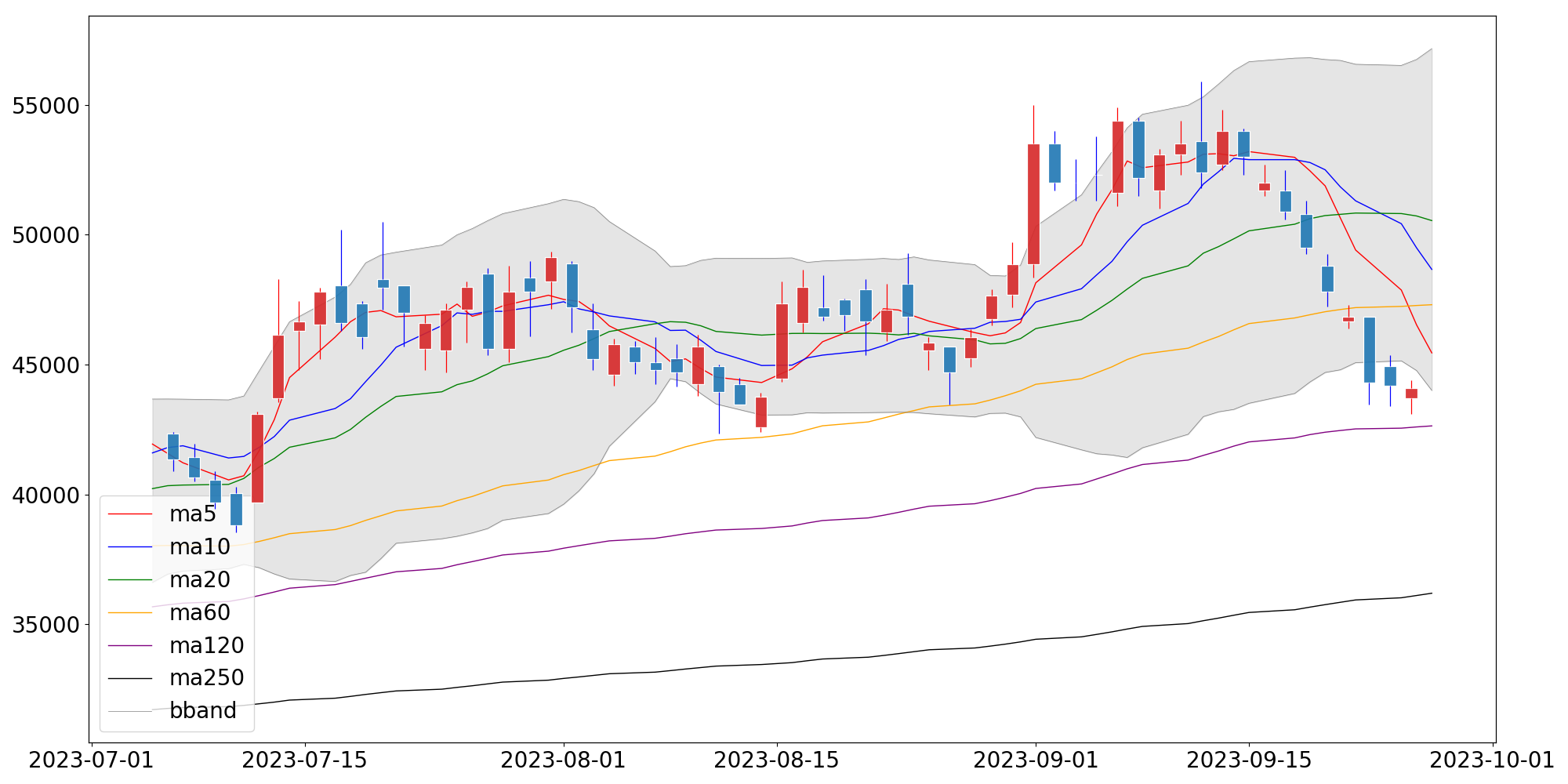Click the 2023-07-15 x-axis date label

pos(305,760)
